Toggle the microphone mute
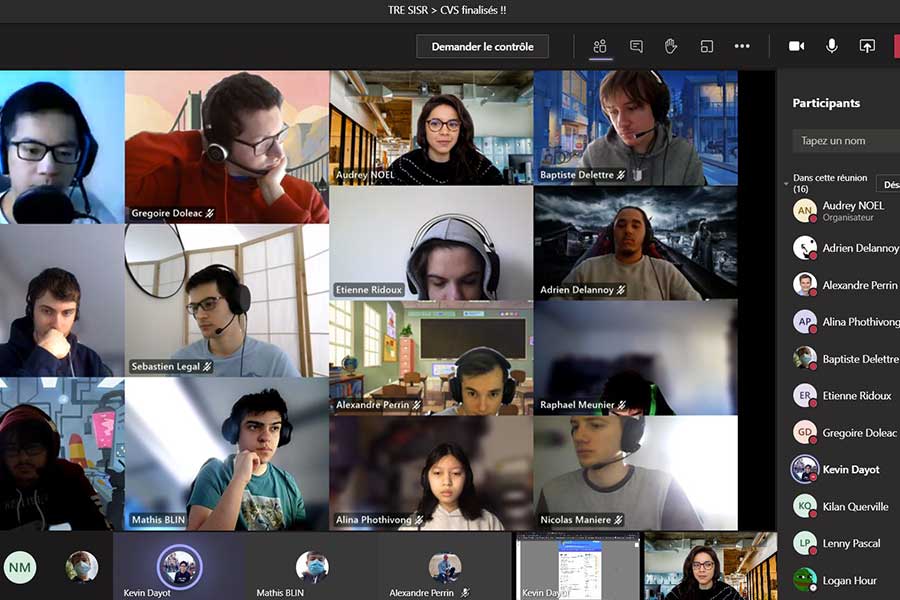The width and height of the screenshot is (900, 600). [x=831, y=46]
